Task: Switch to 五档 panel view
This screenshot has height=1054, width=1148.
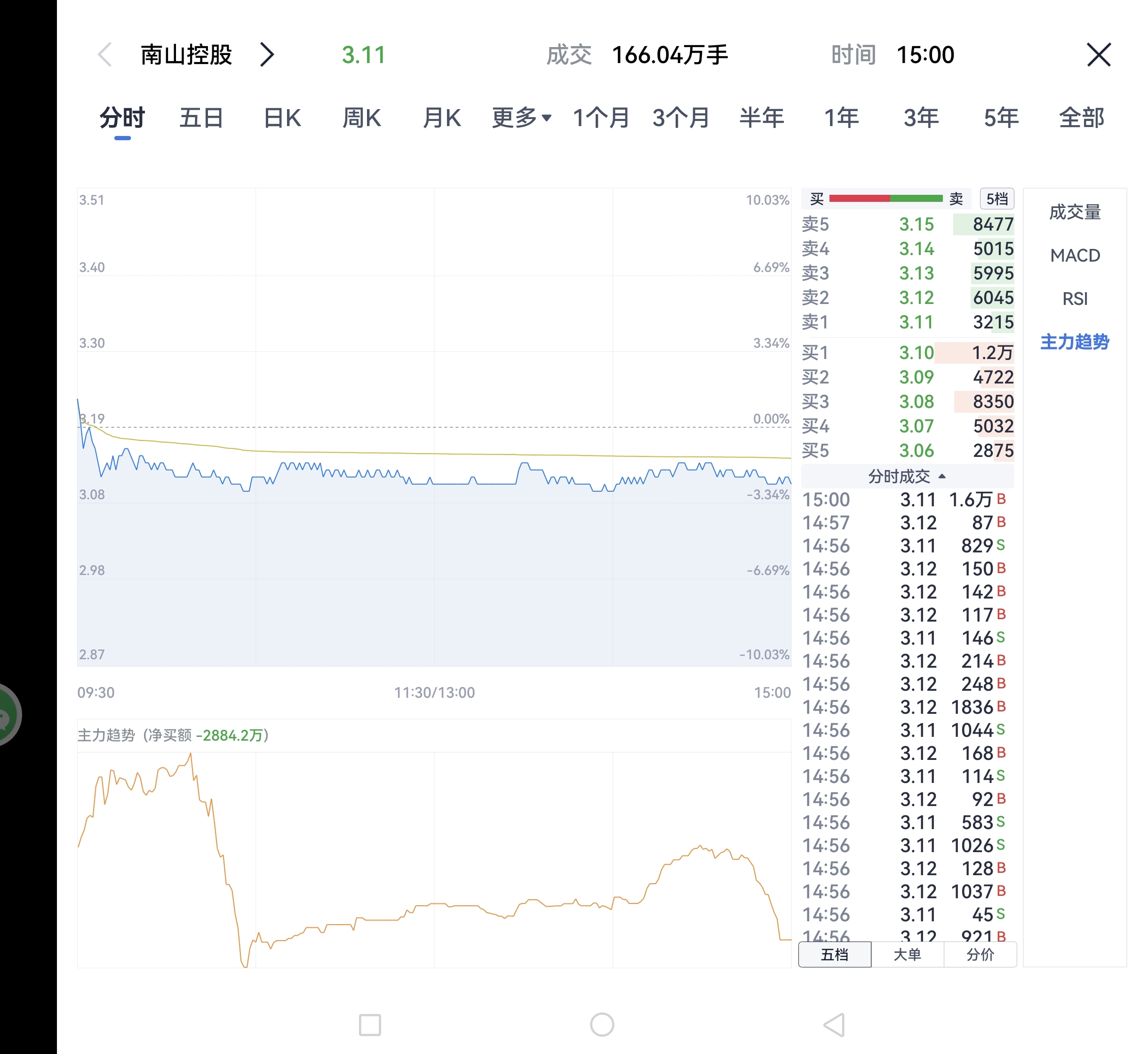Action: tap(834, 955)
